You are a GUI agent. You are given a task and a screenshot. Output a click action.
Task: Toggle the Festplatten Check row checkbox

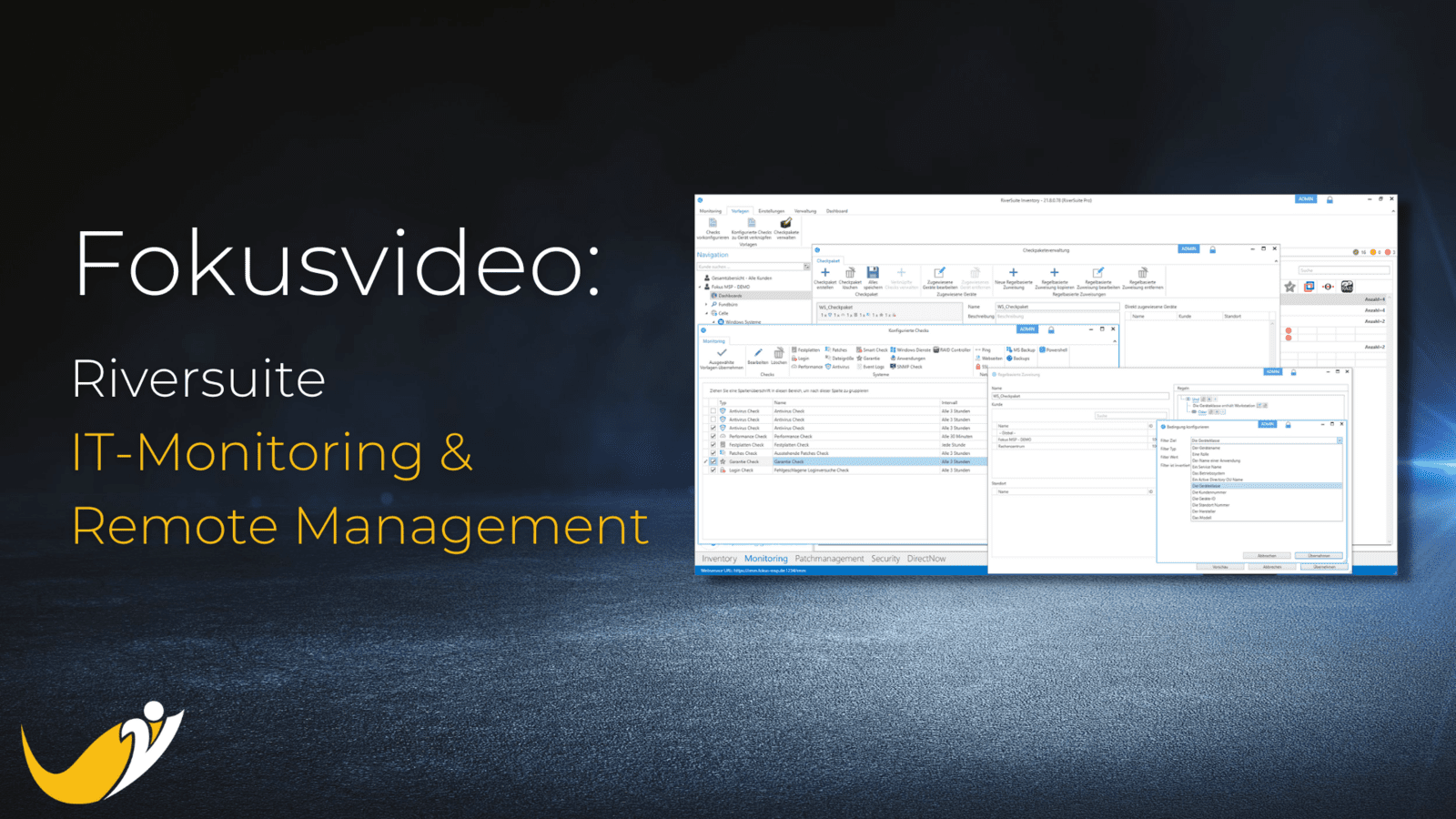pos(713,445)
